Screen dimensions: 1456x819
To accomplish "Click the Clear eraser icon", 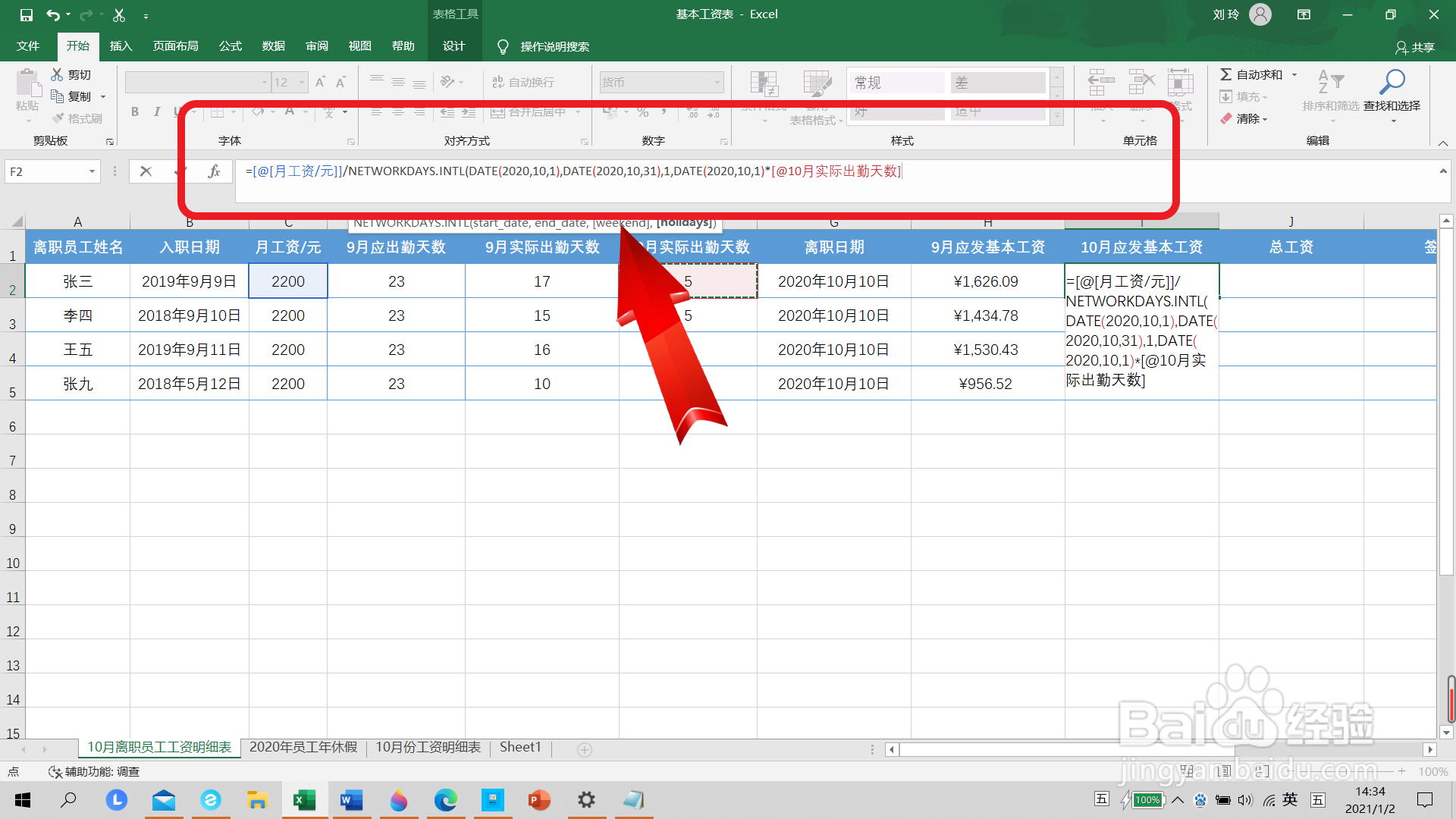I will [1226, 118].
